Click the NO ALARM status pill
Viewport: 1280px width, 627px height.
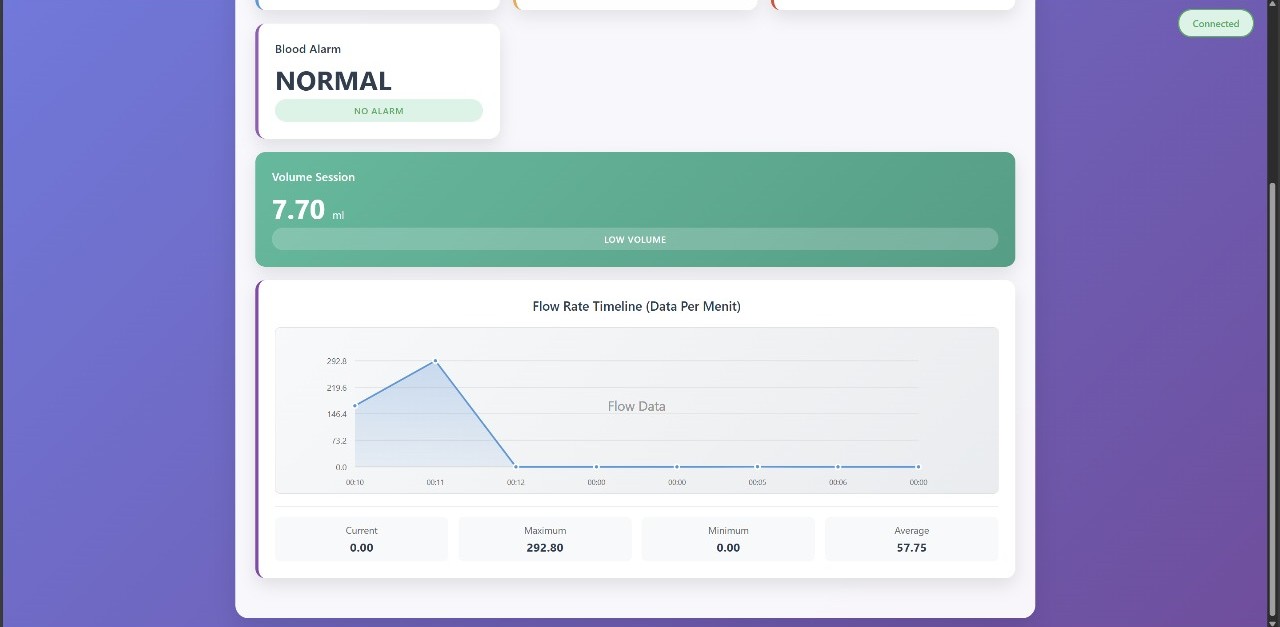[x=378, y=111]
